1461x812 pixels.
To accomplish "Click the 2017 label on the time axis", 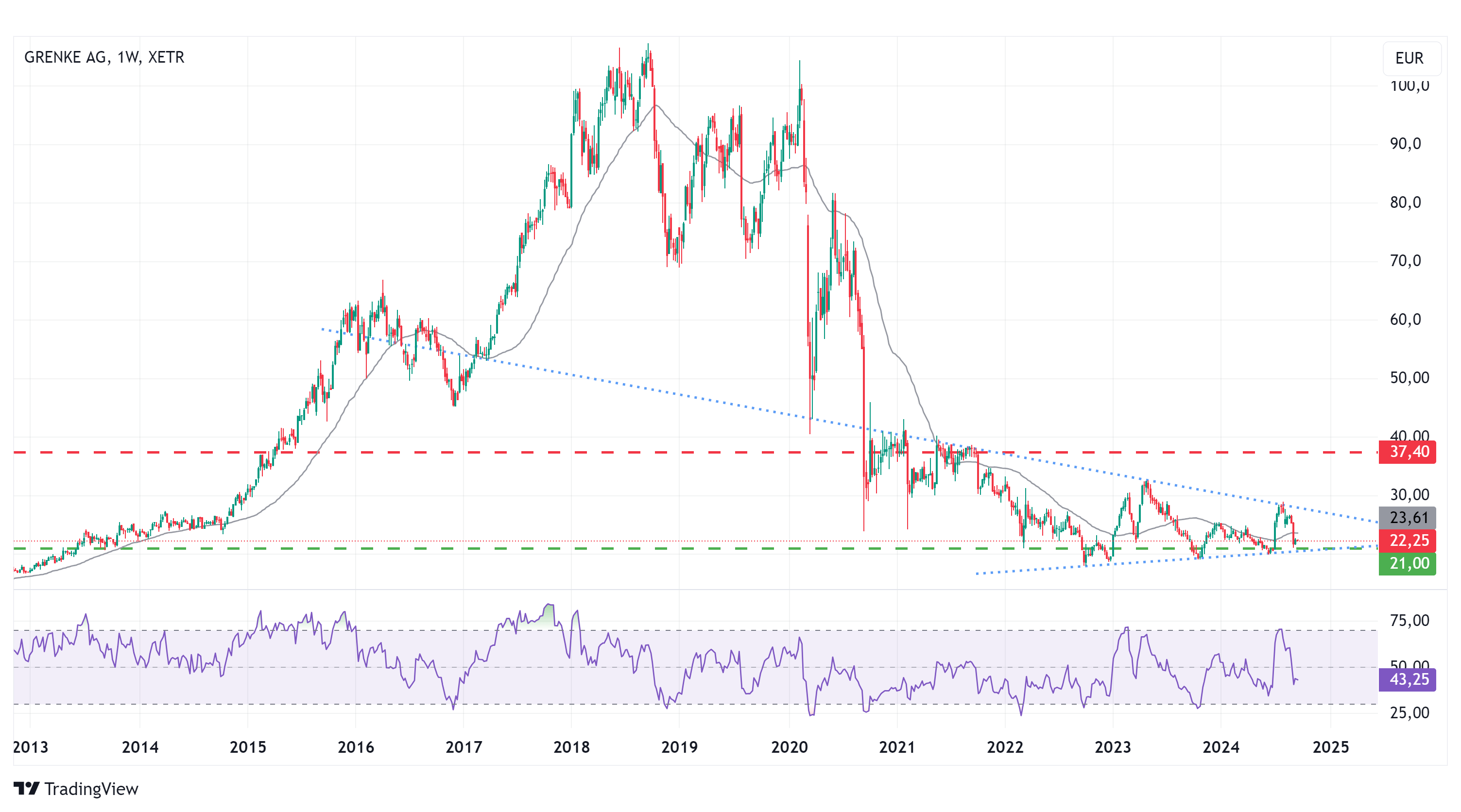I will pyautogui.click(x=464, y=747).
